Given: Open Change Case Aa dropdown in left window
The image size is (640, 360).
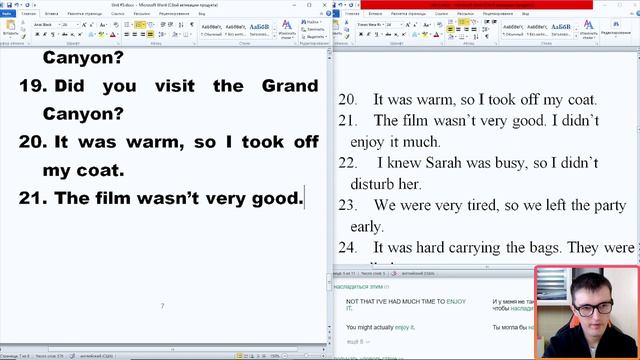Looking at the screenshot, I should tap(103, 25).
